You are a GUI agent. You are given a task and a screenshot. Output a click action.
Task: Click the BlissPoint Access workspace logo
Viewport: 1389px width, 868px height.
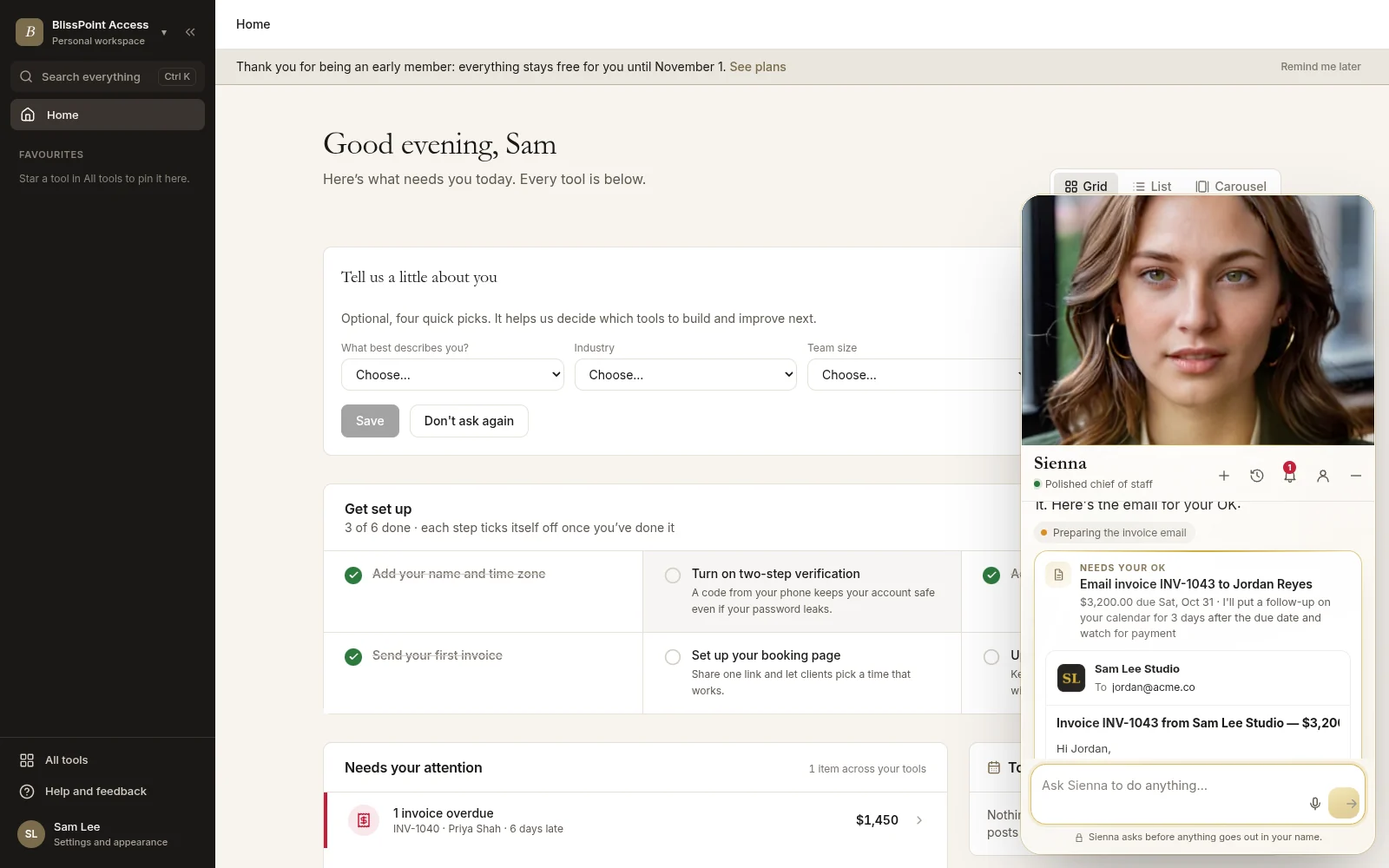30,32
